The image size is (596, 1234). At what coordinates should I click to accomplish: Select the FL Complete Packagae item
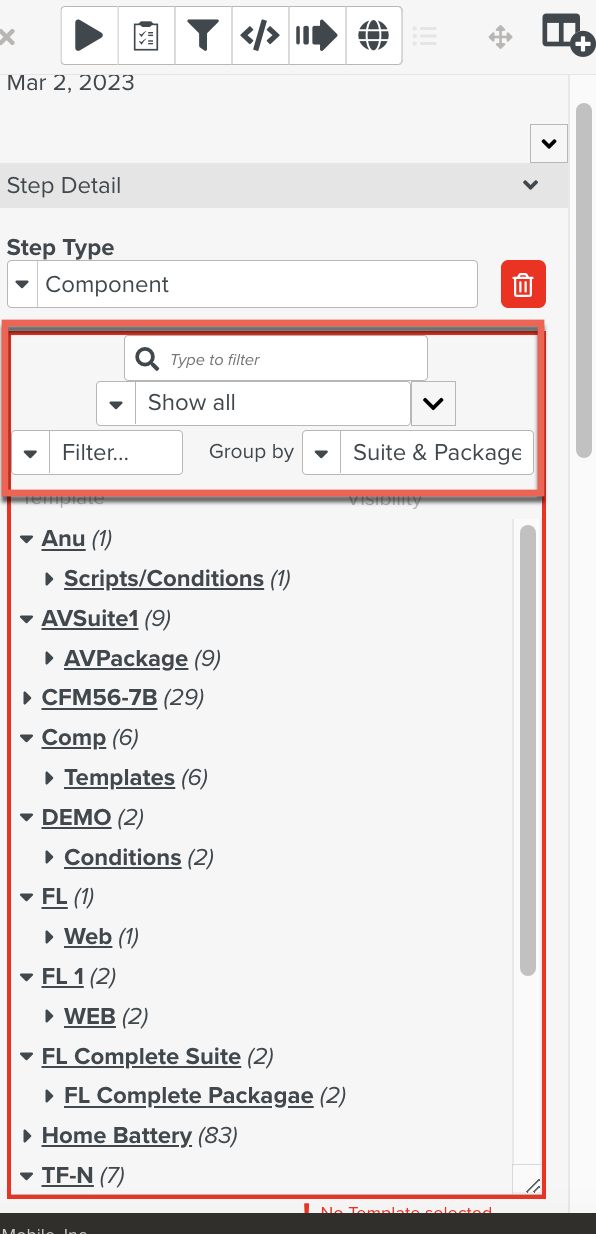click(x=189, y=1095)
